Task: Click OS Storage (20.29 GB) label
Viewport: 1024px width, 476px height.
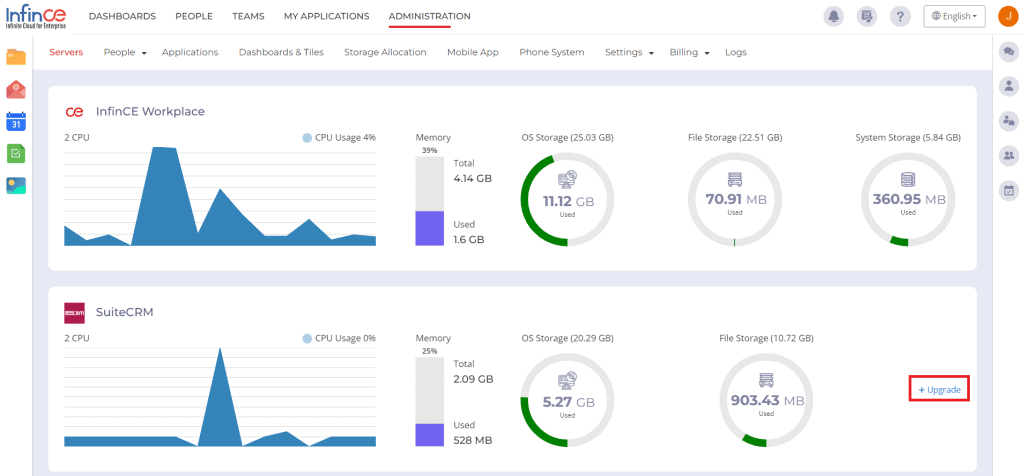Action: [568, 339]
